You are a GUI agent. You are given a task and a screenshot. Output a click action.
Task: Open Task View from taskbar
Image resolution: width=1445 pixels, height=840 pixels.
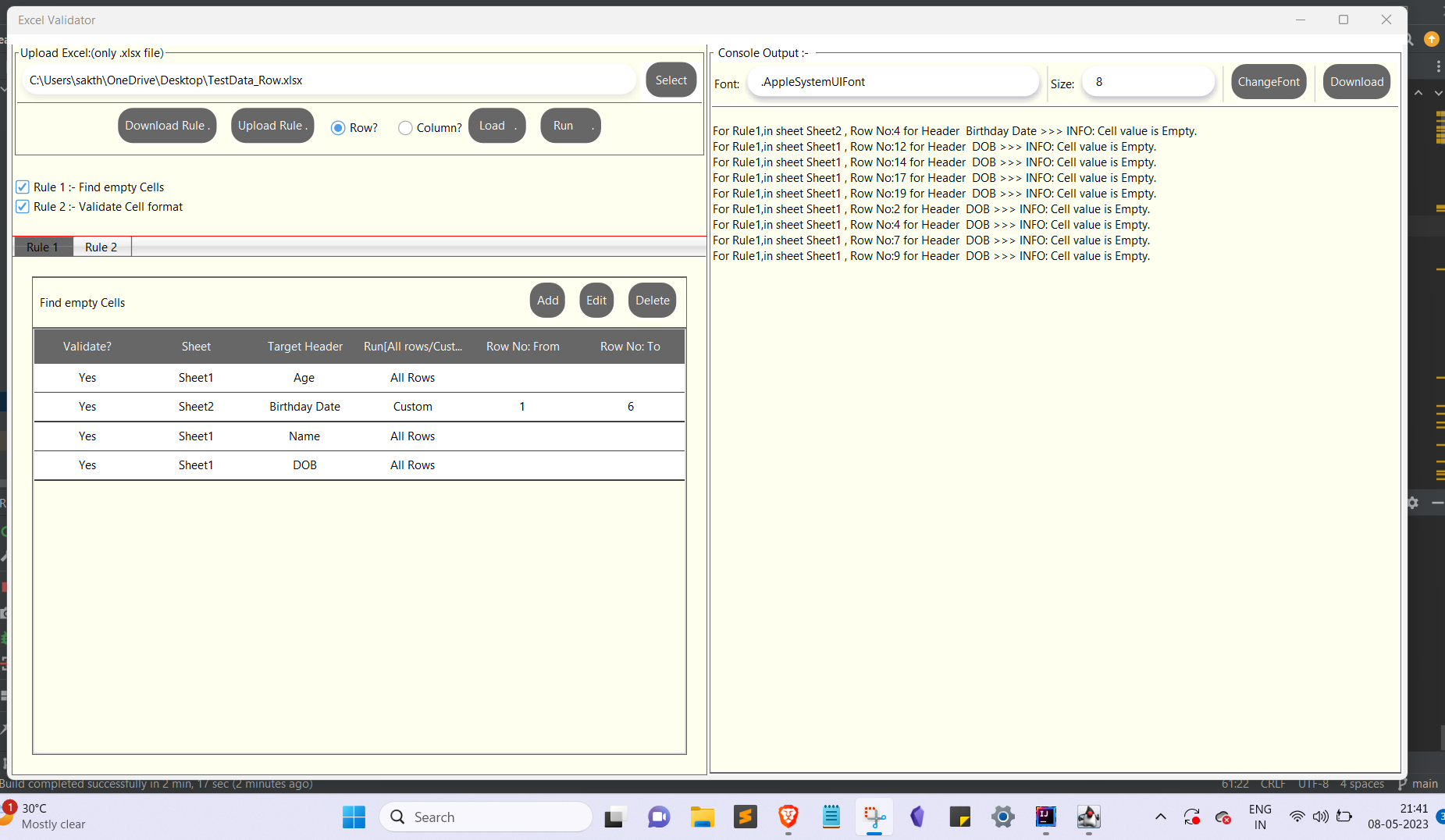pyautogui.click(x=616, y=817)
